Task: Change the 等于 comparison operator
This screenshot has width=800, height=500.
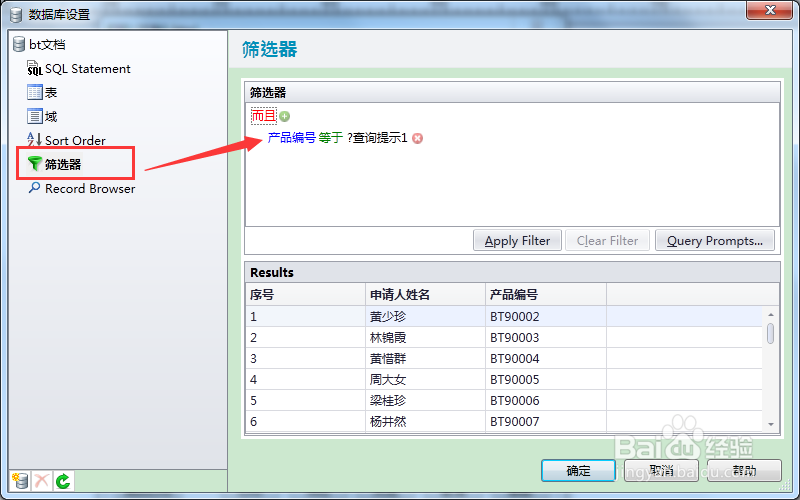Action: pos(331,138)
